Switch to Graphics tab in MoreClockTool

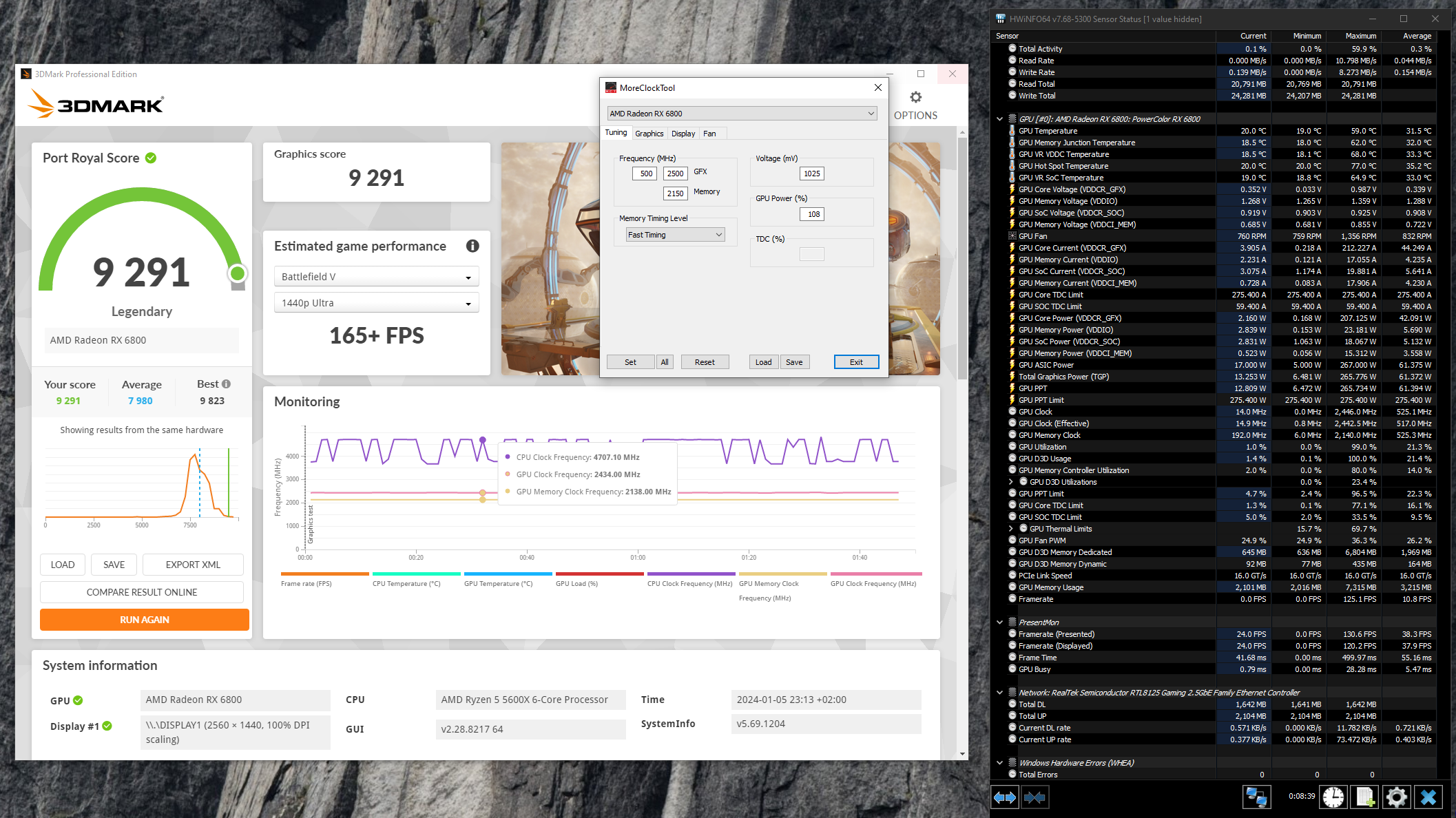649,134
